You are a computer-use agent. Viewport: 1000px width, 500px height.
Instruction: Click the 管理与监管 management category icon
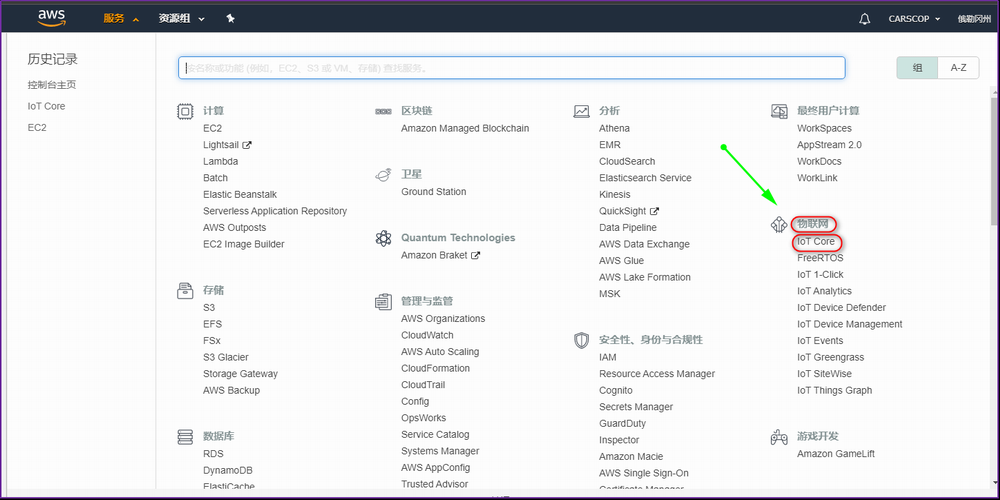tap(383, 302)
